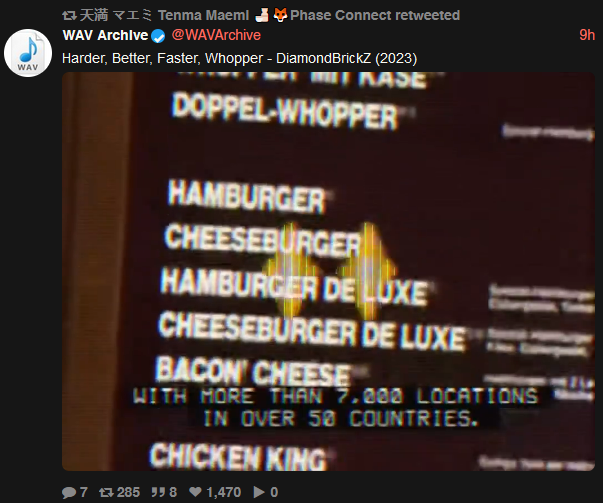
Task: Play the Whopper video thumbnail
Action: tap(328, 271)
